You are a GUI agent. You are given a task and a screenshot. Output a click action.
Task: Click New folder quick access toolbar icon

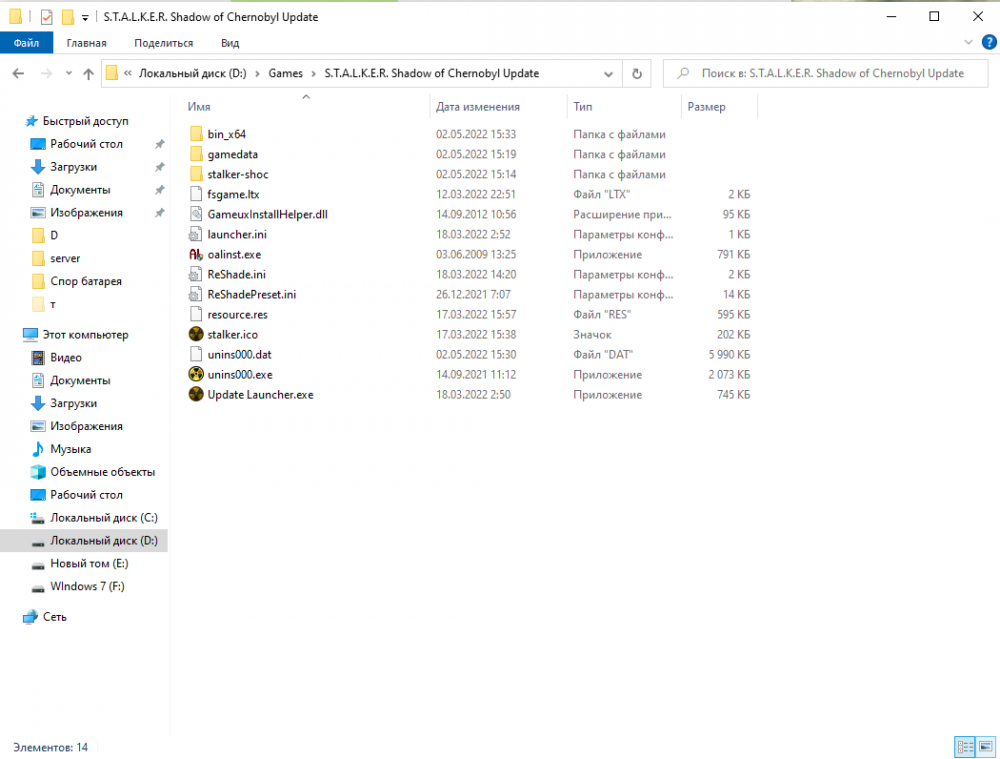pos(68,17)
